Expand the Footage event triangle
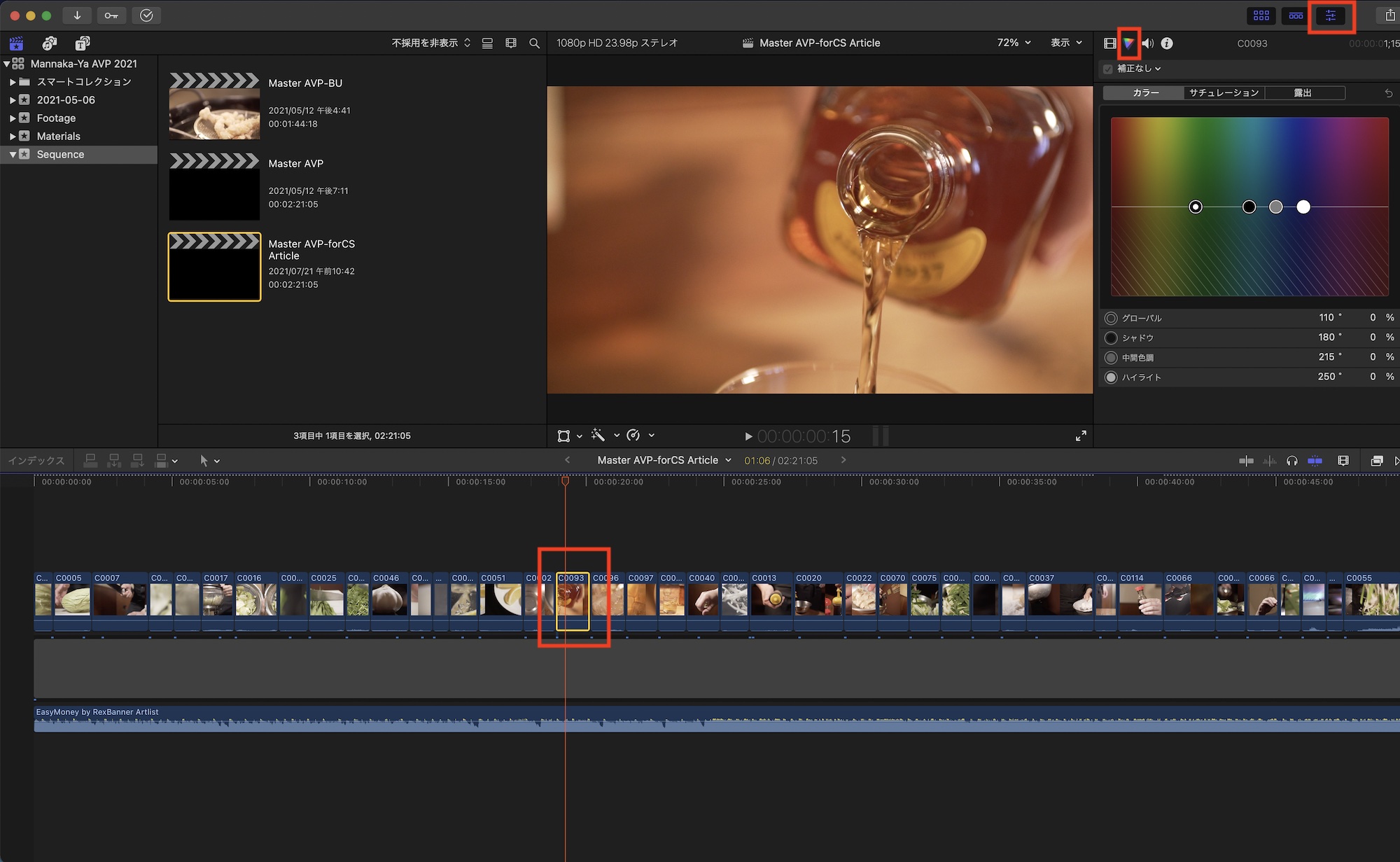This screenshot has height=862, width=1400. pyautogui.click(x=13, y=118)
